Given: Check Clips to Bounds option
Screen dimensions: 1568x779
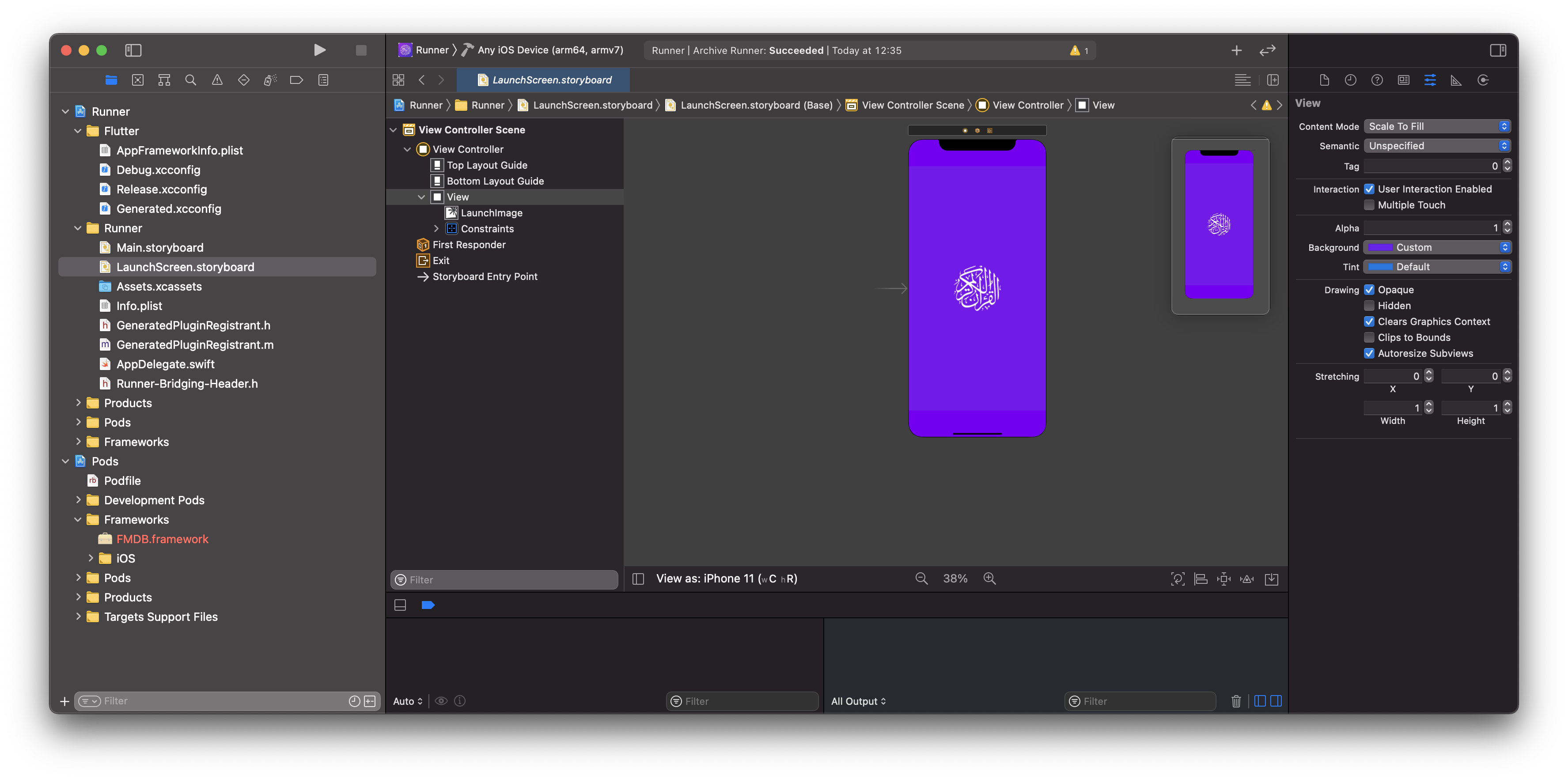Looking at the screenshot, I should (1369, 337).
